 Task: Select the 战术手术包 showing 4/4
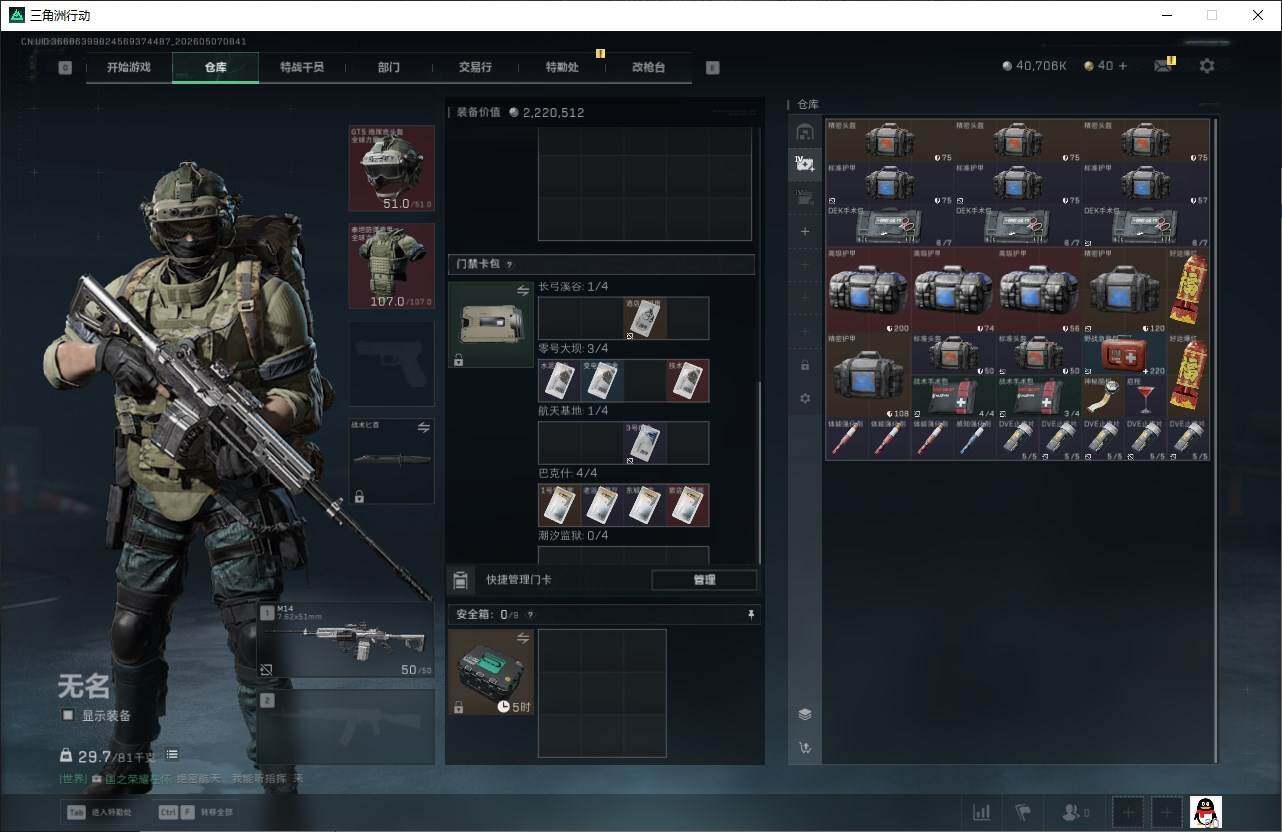(954, 396)
